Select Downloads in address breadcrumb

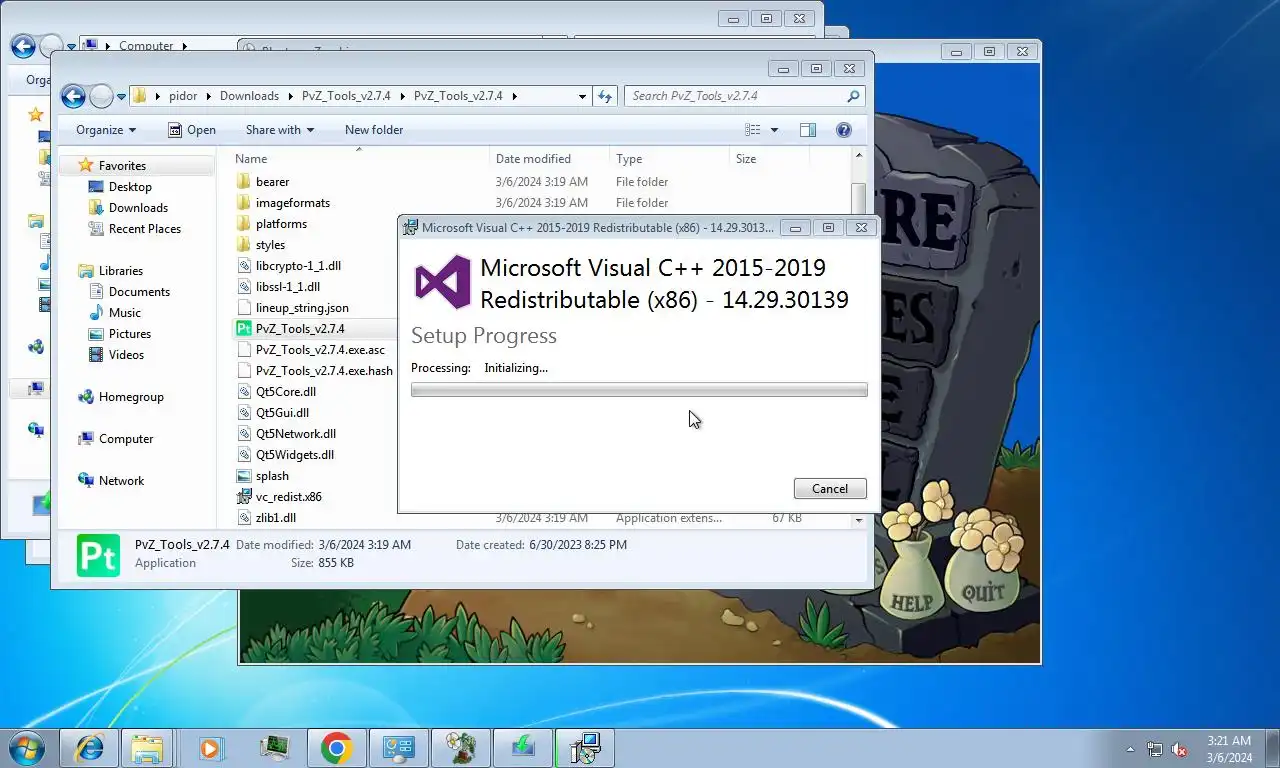coord(249,96)
